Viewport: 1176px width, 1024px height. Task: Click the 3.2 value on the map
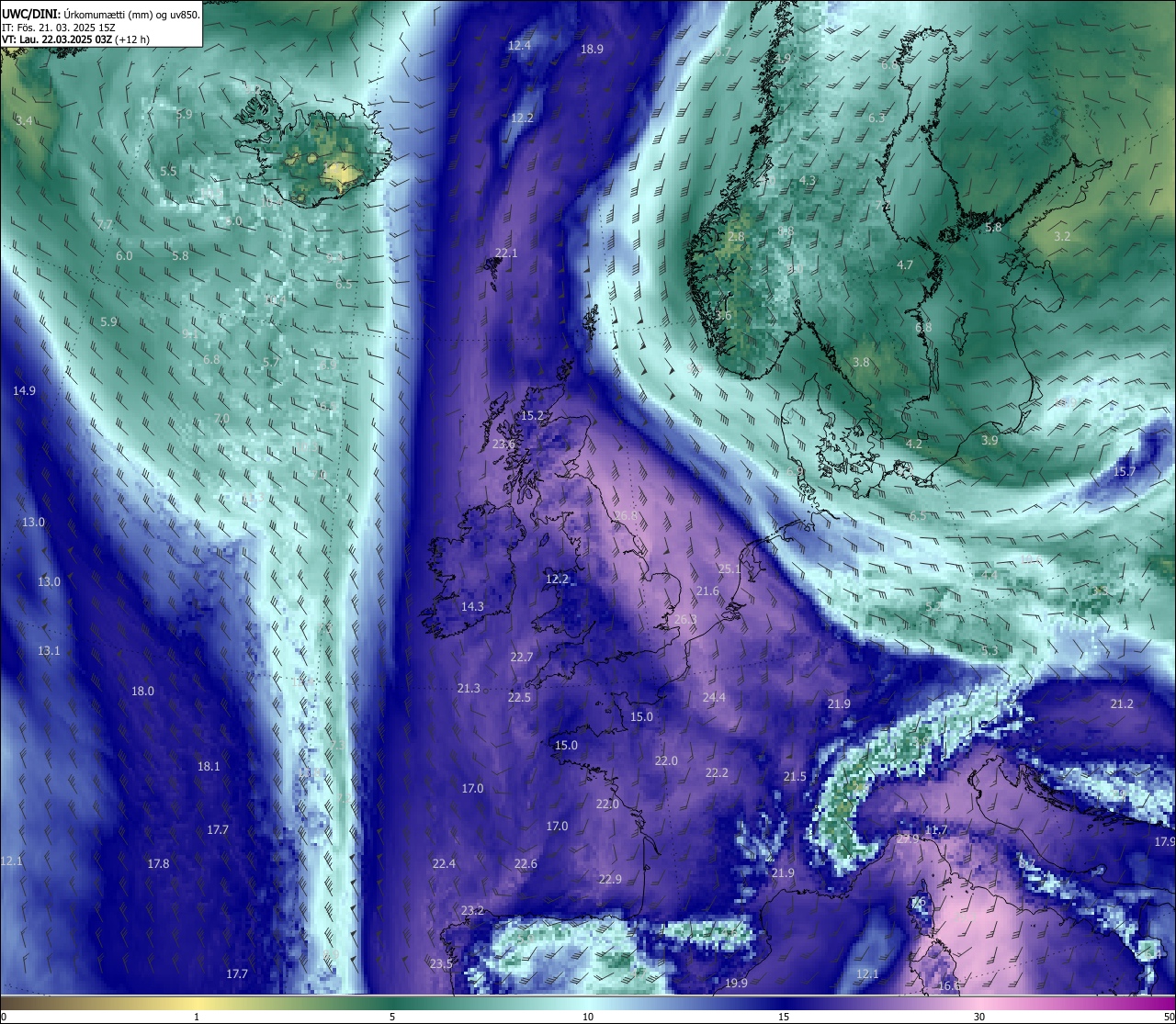pos(1062,237)
